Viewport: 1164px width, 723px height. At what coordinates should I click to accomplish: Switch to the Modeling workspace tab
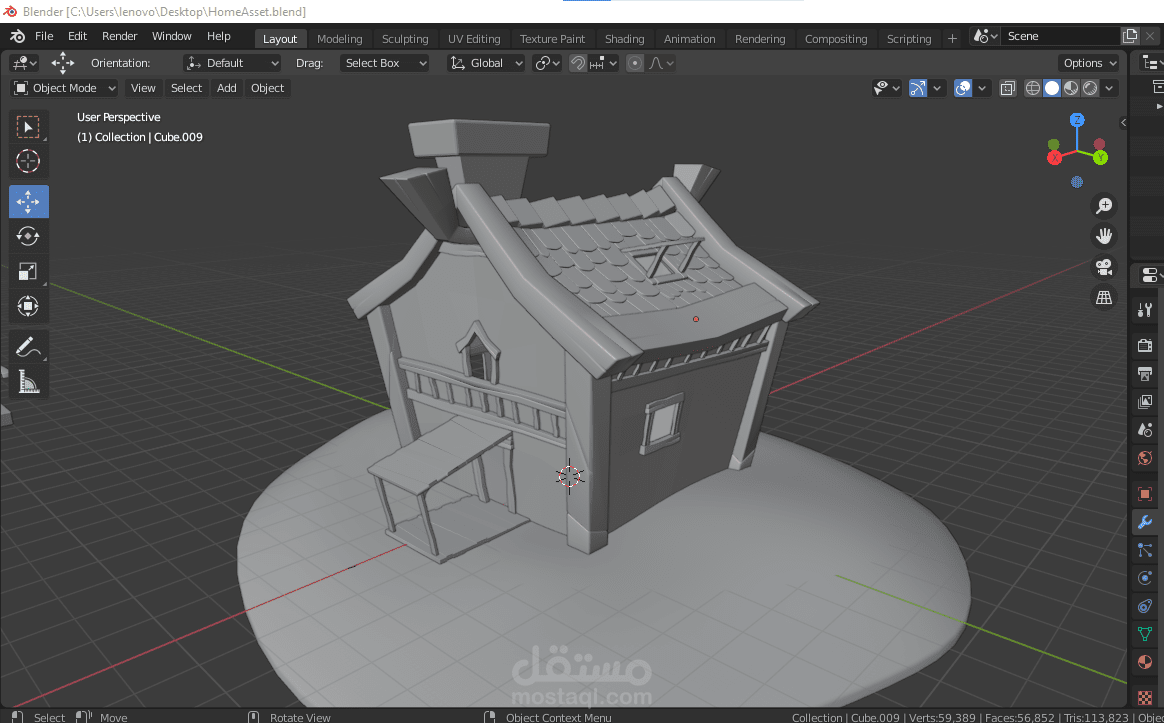339,39
